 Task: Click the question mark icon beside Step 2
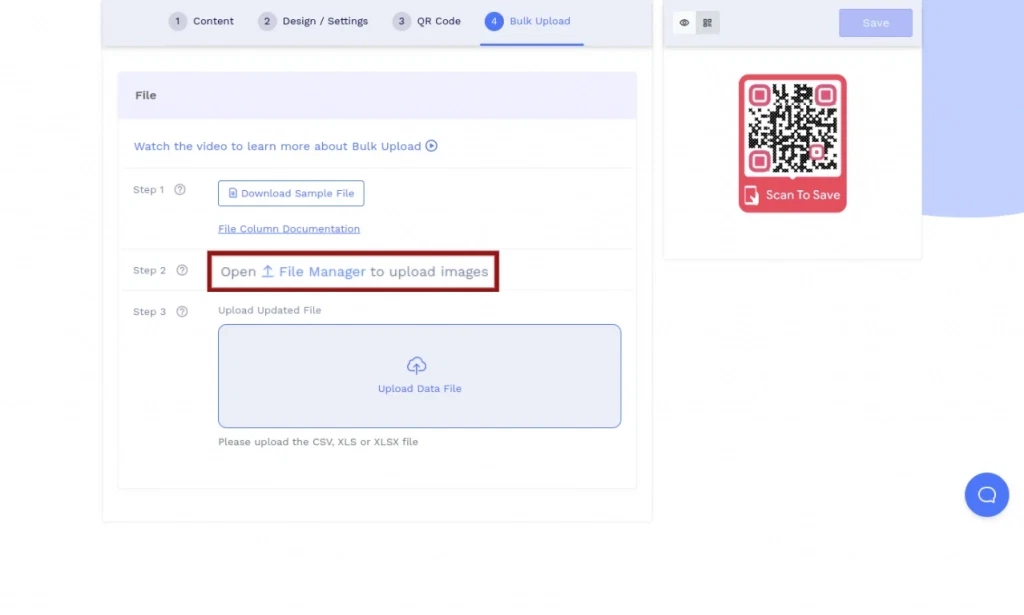click(x=182, y=270)
